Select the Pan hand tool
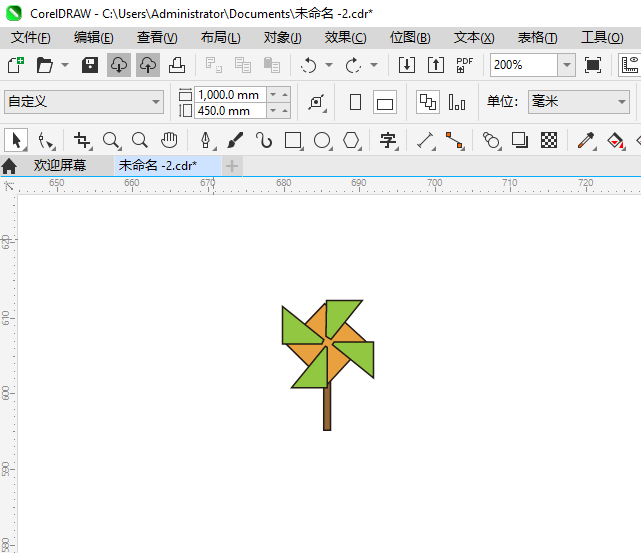The image size is (641, 553). (x=169, y=140)
